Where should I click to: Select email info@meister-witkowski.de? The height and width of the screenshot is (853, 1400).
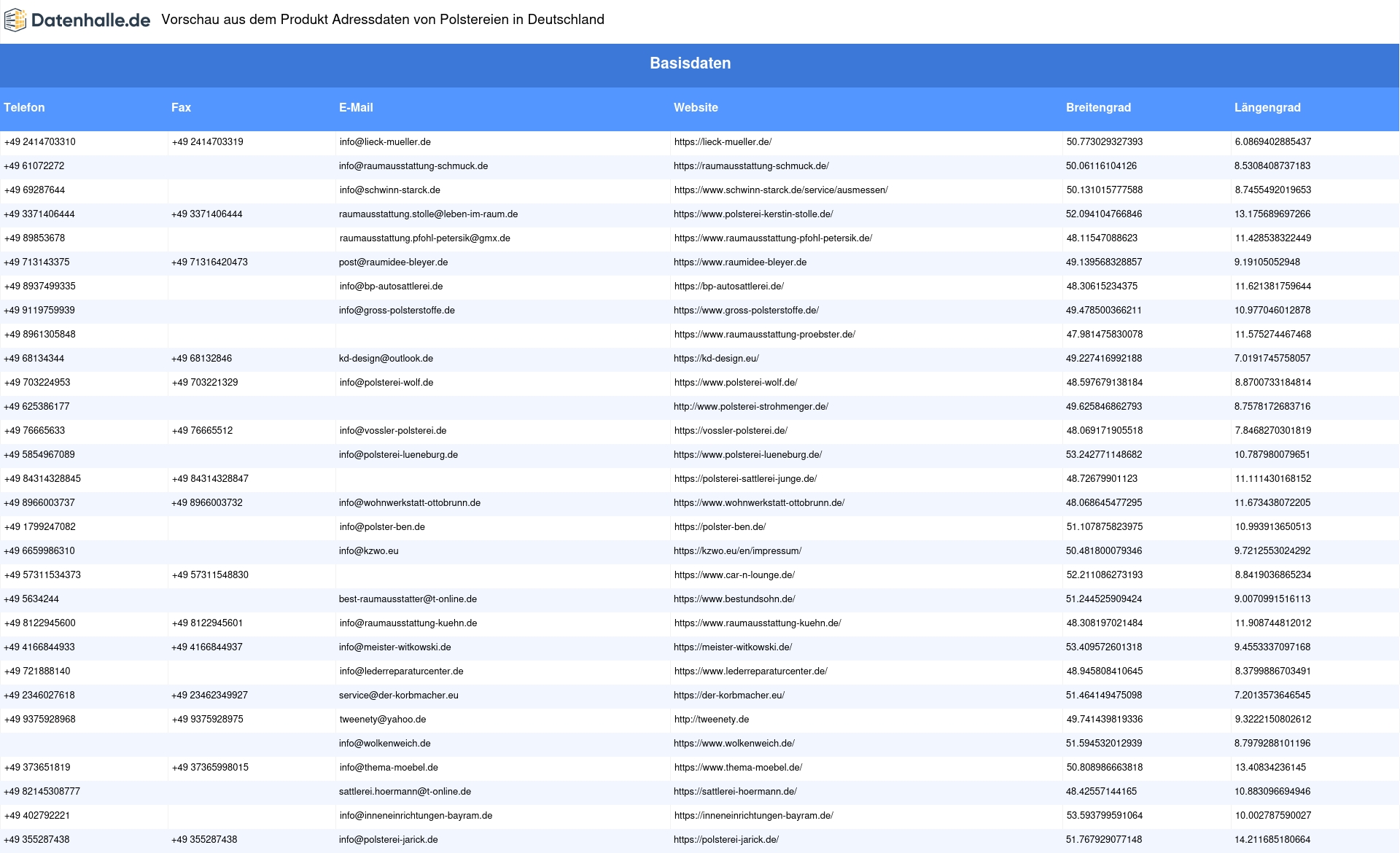(x=394, y=647)
